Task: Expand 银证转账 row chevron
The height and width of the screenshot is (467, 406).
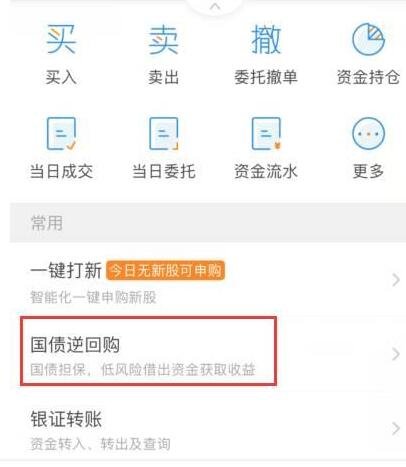Action: tap(396, 428)
